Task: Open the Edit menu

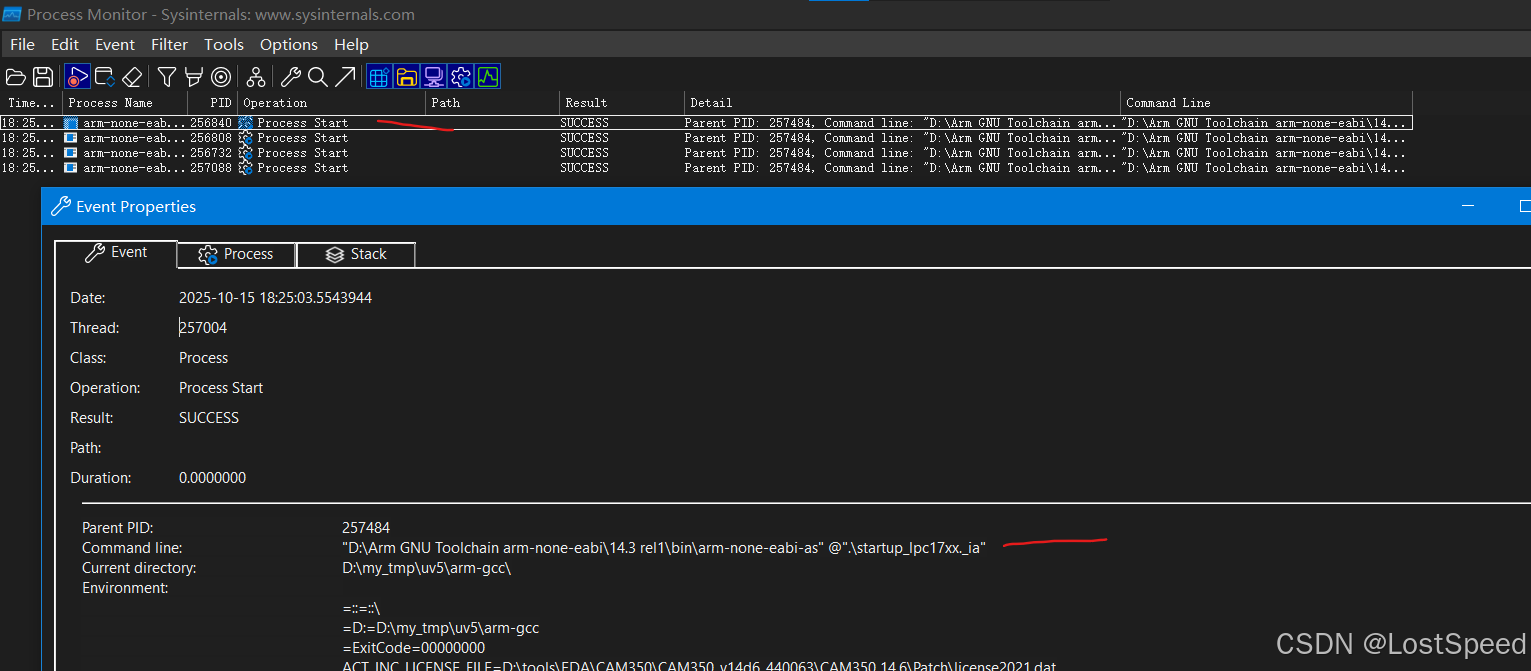Action: coord(65,44)
